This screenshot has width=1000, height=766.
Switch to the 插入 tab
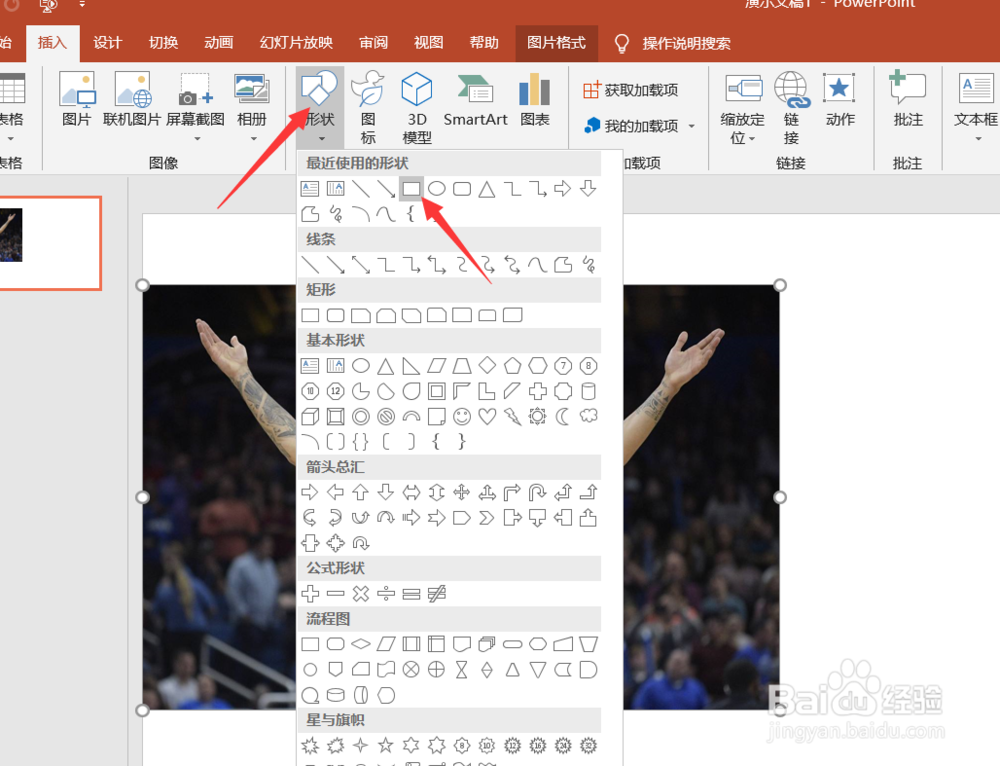pyautogui.click(x=52, y=43)
